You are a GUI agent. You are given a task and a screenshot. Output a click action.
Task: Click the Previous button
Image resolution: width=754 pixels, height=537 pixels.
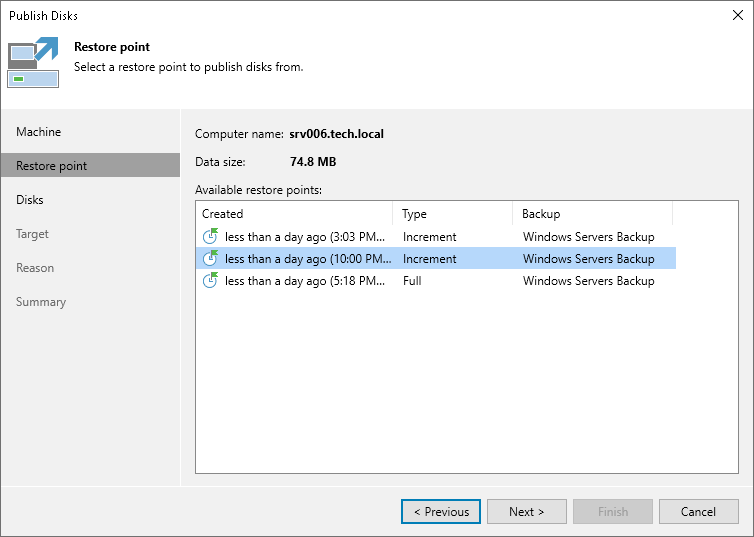pos(441,512)
